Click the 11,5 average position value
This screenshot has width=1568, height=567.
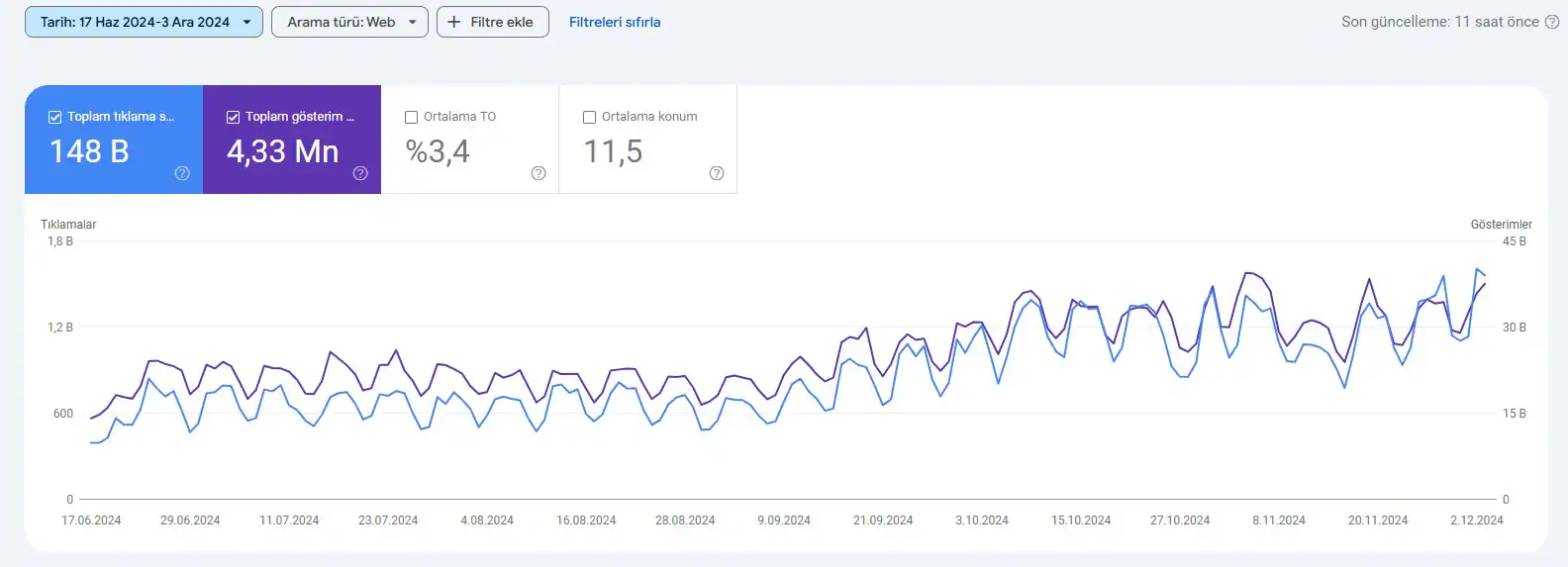pos(613,151)
